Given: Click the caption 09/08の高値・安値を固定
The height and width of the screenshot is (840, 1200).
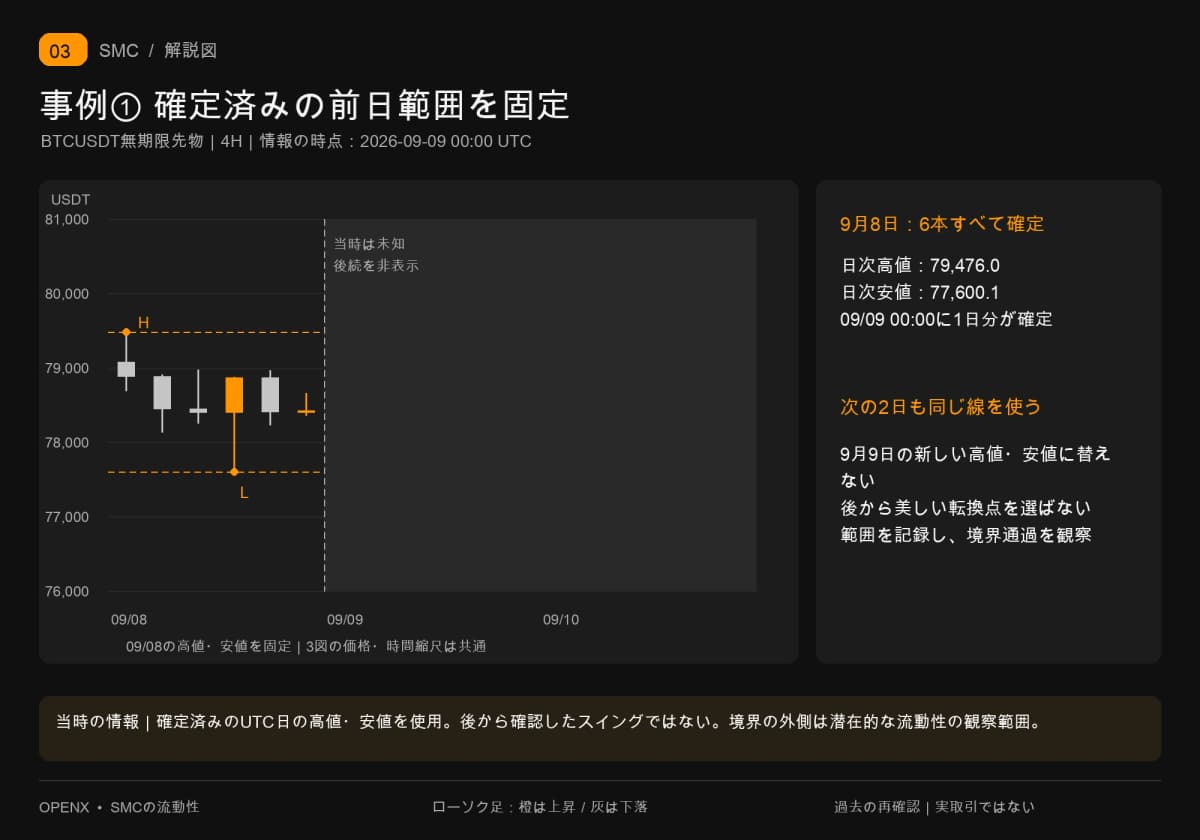Looking at the screenshot, I should point(208,646).
